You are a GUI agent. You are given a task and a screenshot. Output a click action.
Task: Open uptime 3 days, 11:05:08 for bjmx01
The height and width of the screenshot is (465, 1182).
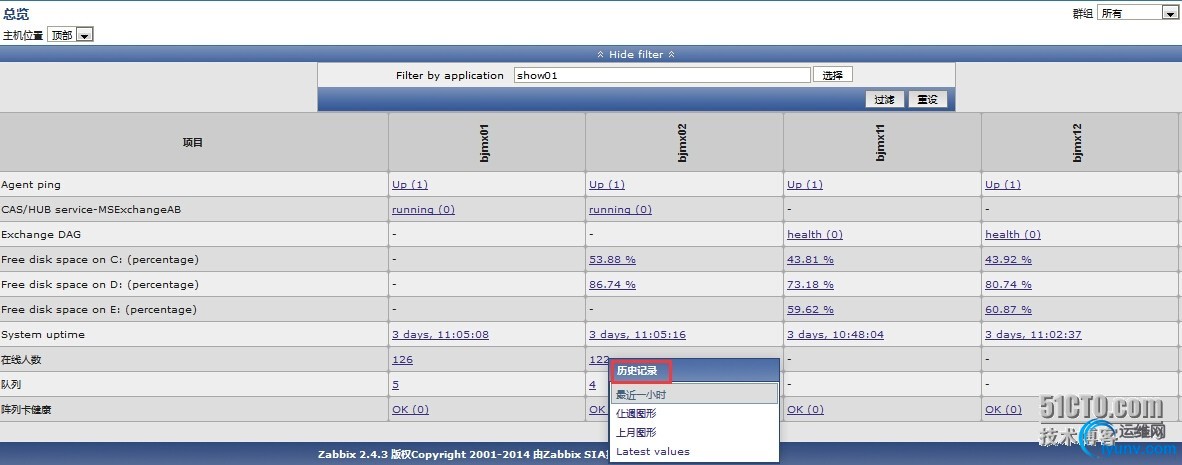(440, 335)
